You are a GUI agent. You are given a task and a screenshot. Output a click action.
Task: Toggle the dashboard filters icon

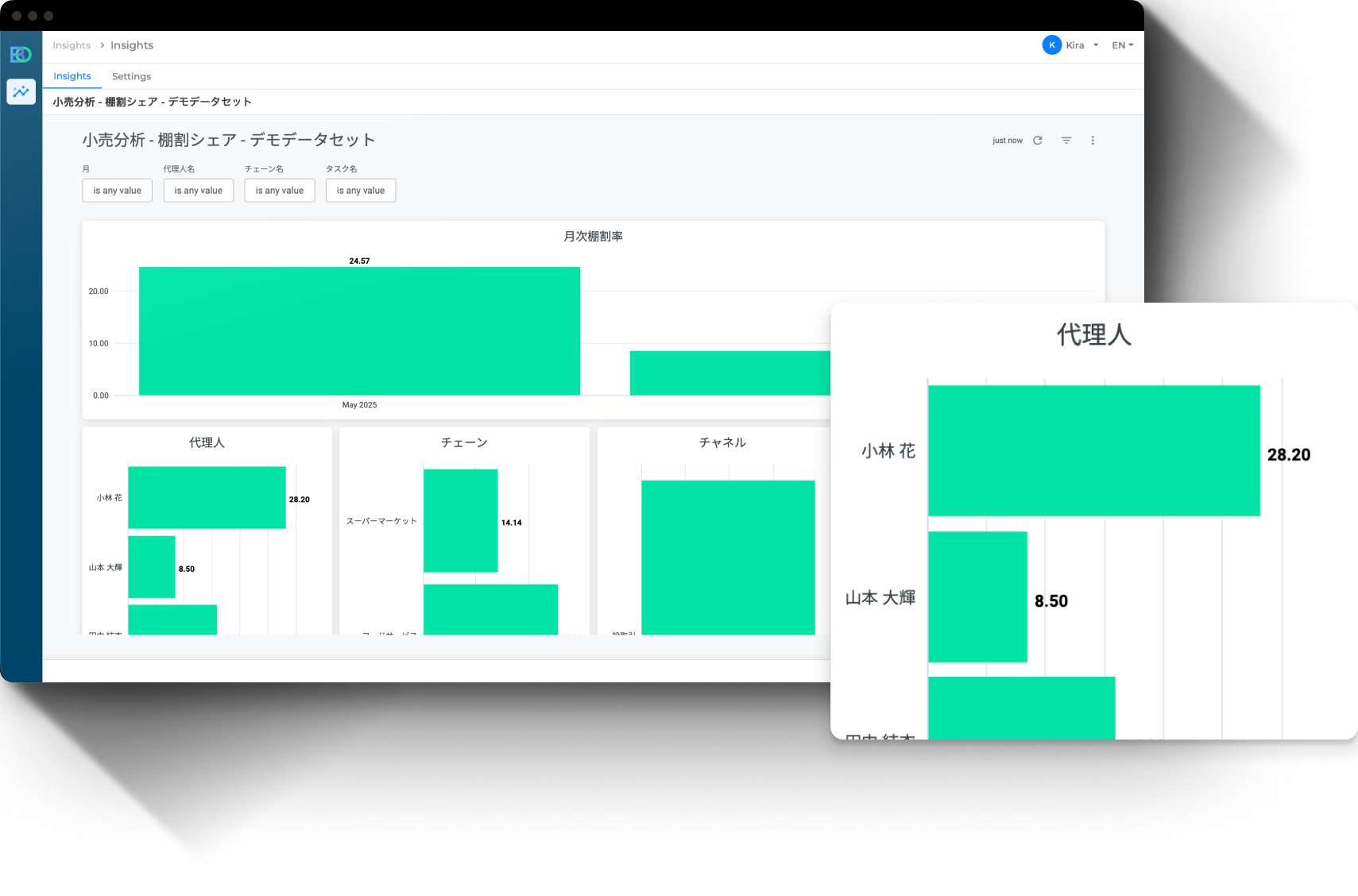pyautogui.click(x=1066, y=141)
